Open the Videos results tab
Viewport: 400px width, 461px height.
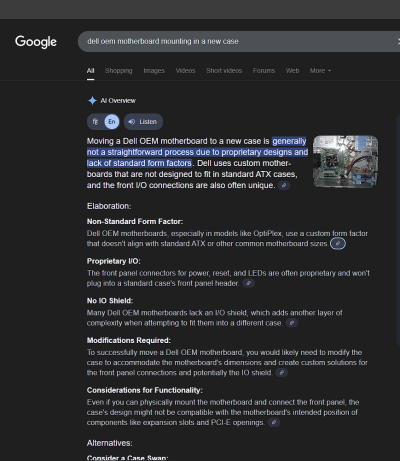coord(185,71)
